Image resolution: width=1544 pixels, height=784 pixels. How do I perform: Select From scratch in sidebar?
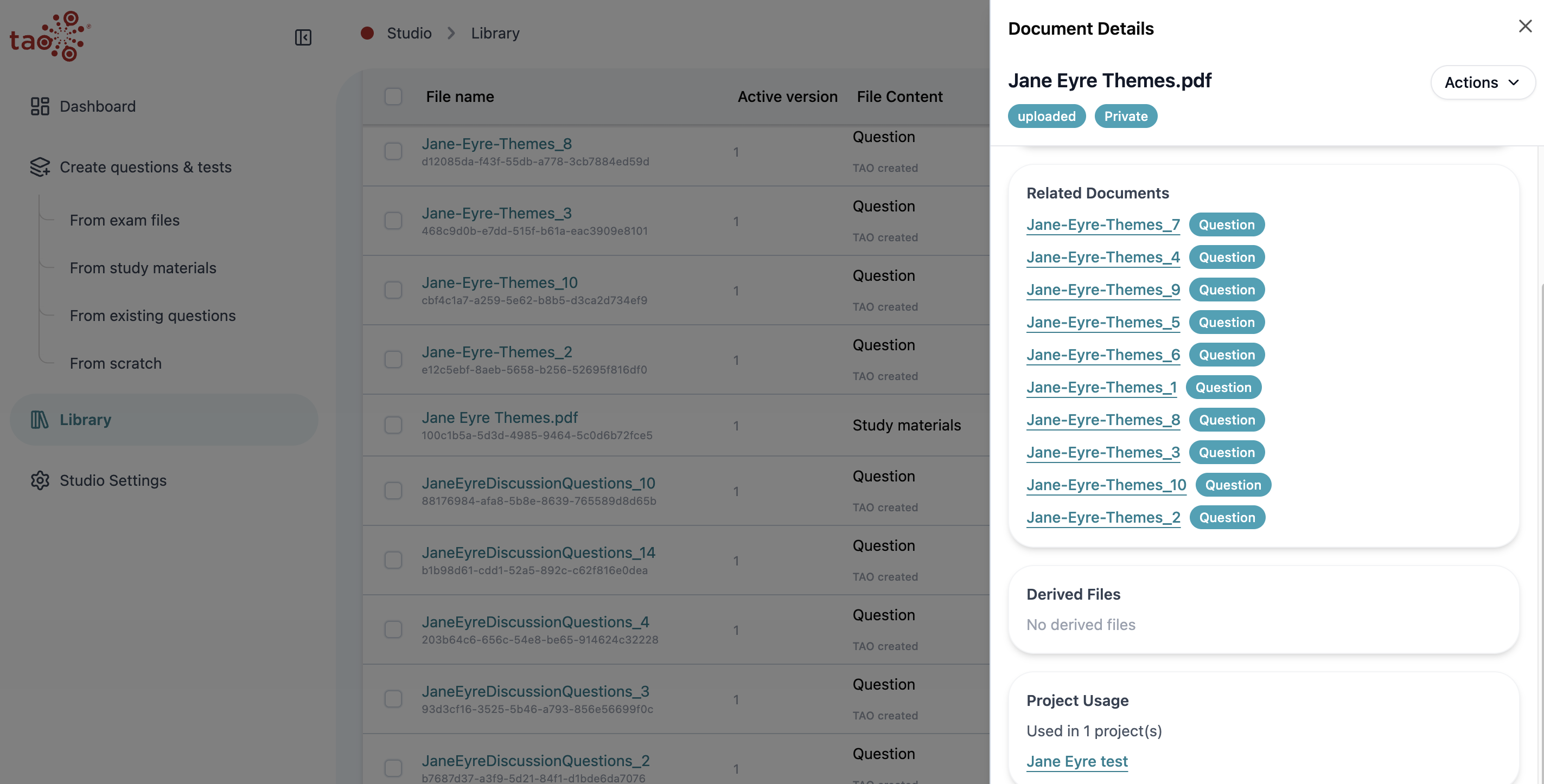pos(116,364)
